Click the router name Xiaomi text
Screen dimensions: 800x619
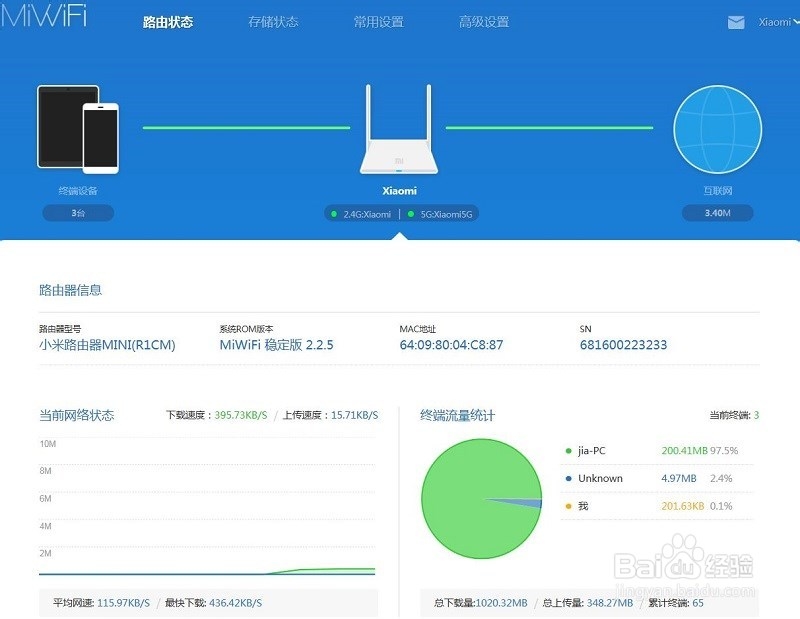point(399,191)
